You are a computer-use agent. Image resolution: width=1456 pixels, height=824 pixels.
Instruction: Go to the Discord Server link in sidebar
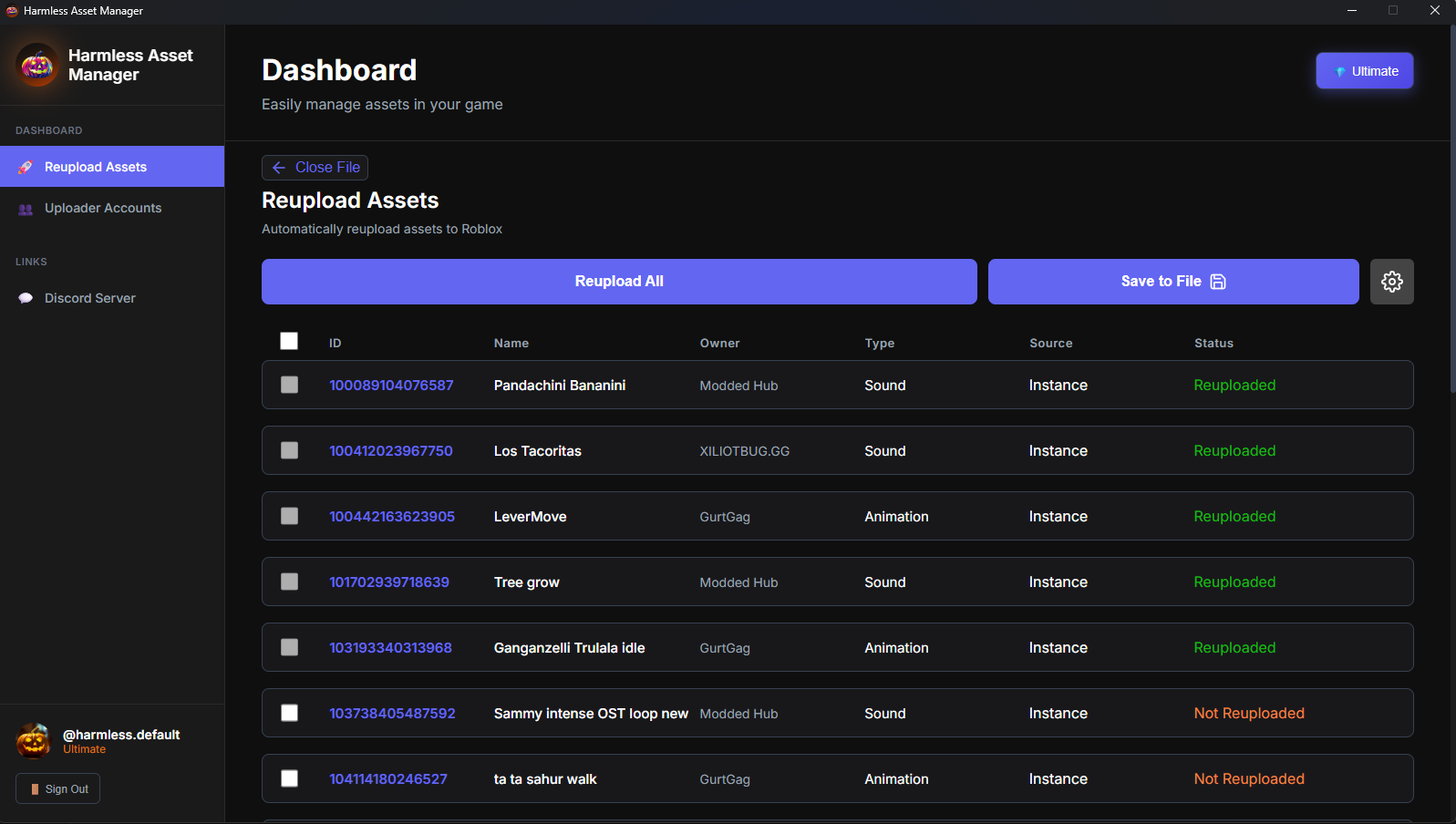coord(89,298)
